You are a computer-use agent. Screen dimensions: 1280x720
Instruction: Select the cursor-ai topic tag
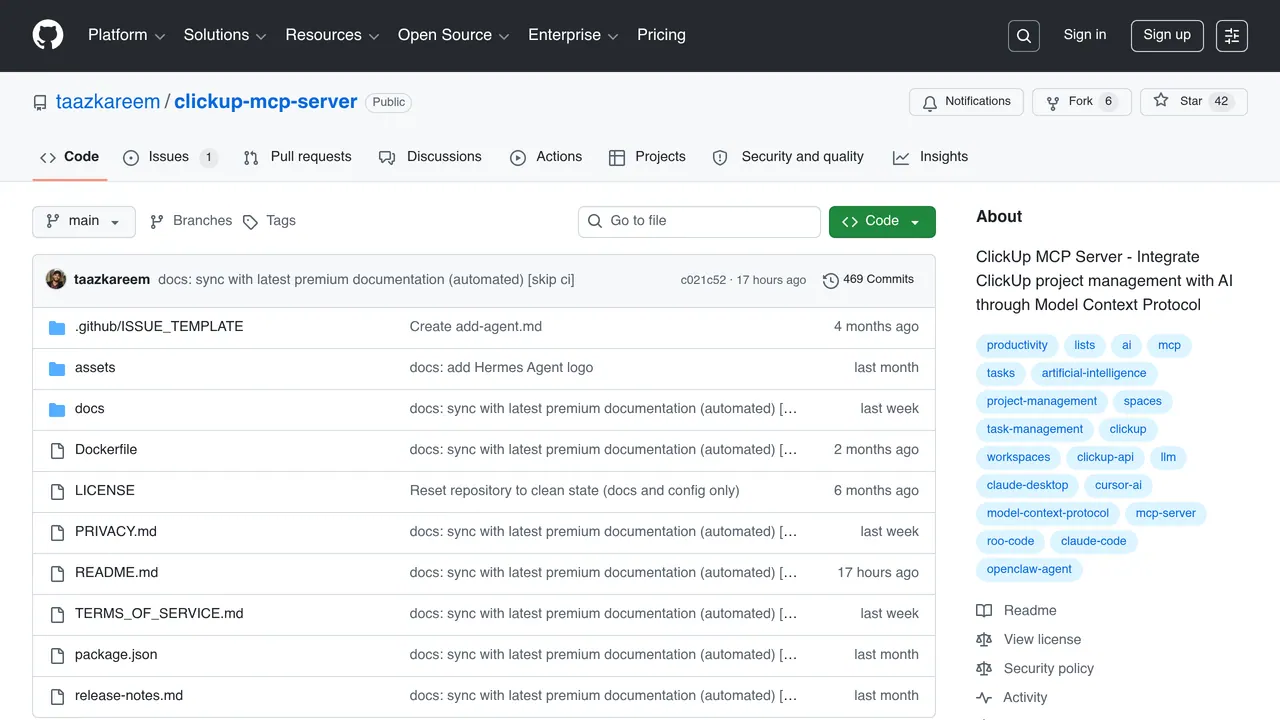point(1118,486)
